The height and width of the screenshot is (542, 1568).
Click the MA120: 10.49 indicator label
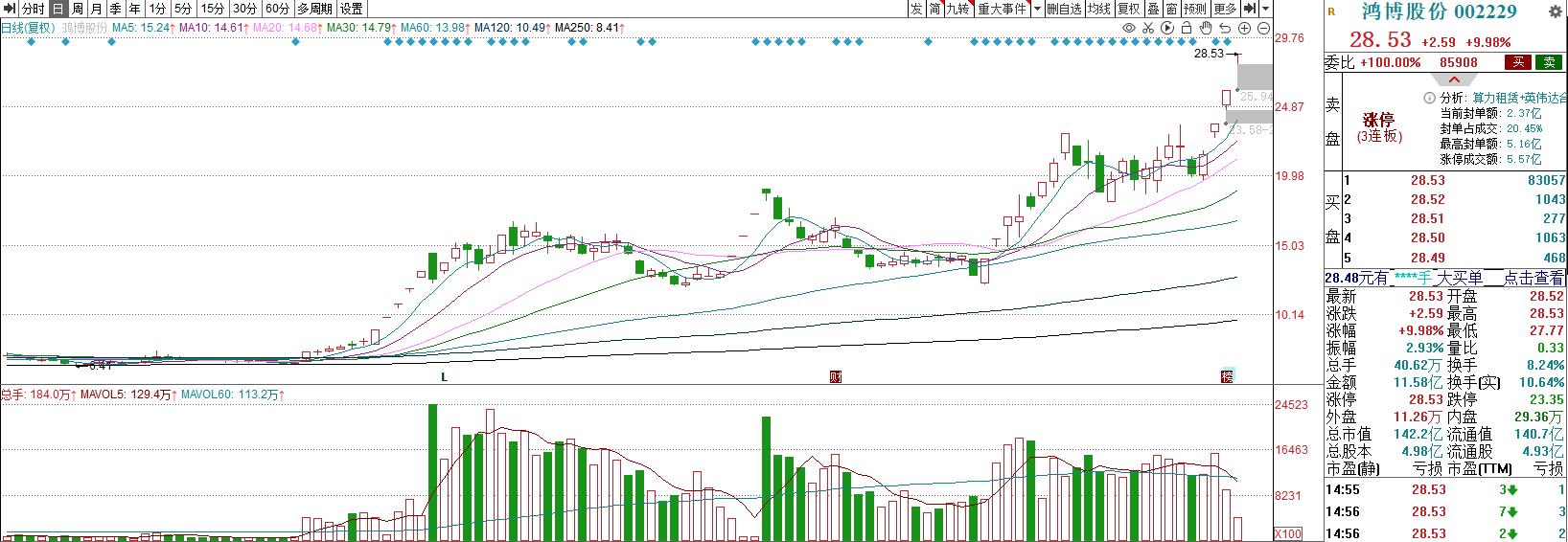pyautogui.click(x=510, y=29)
